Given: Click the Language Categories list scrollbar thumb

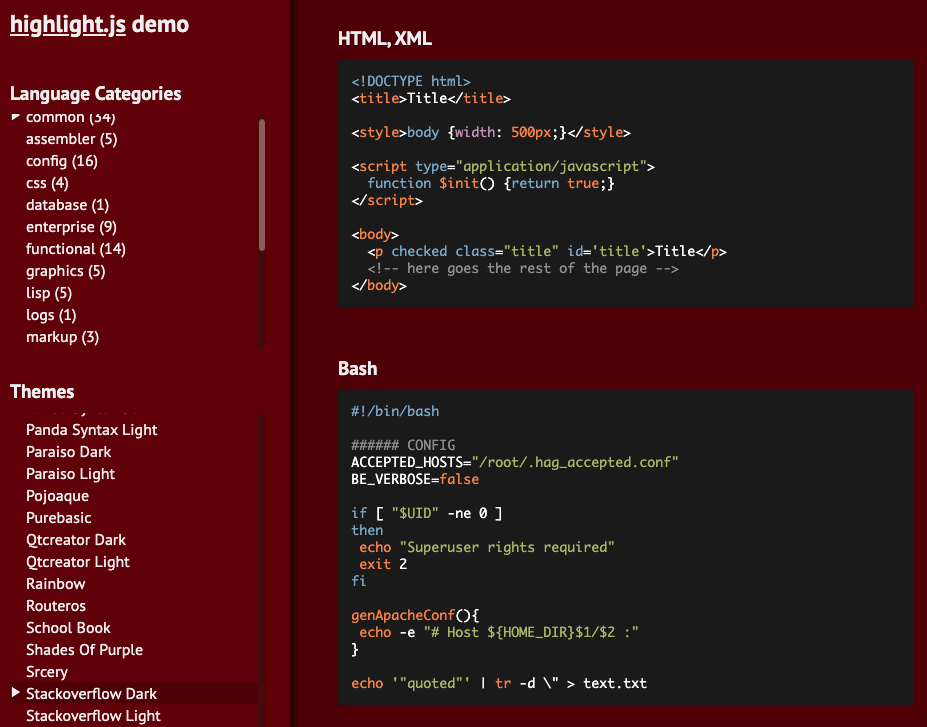Looking at the screenshot, I should click(262, 185).
